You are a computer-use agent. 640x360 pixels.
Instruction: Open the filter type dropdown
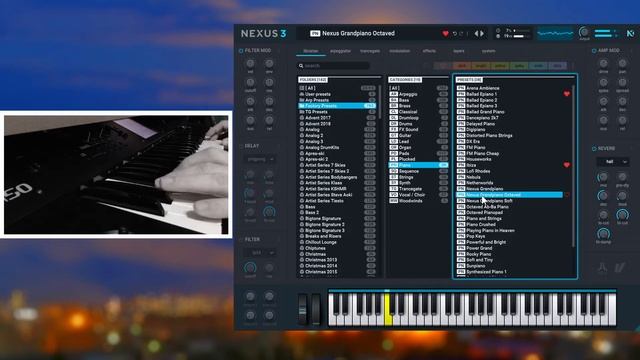coord(260,253)
